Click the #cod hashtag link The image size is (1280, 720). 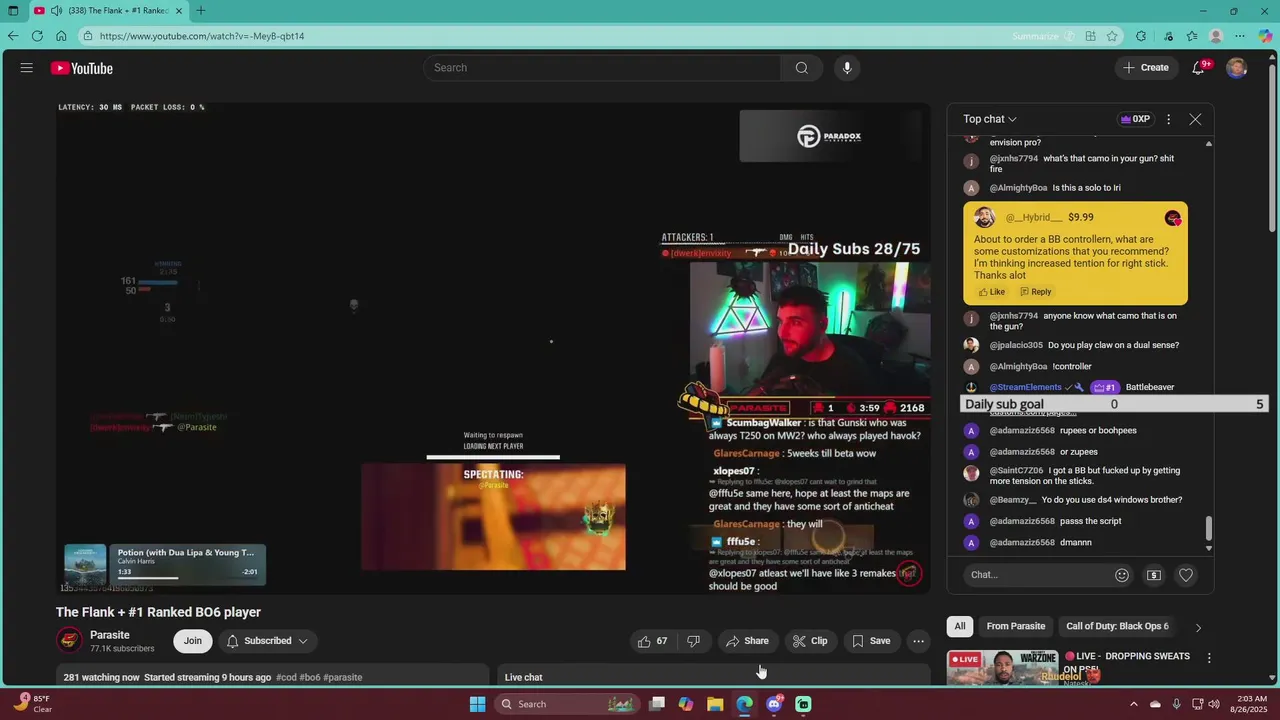[x=286, y=677]
